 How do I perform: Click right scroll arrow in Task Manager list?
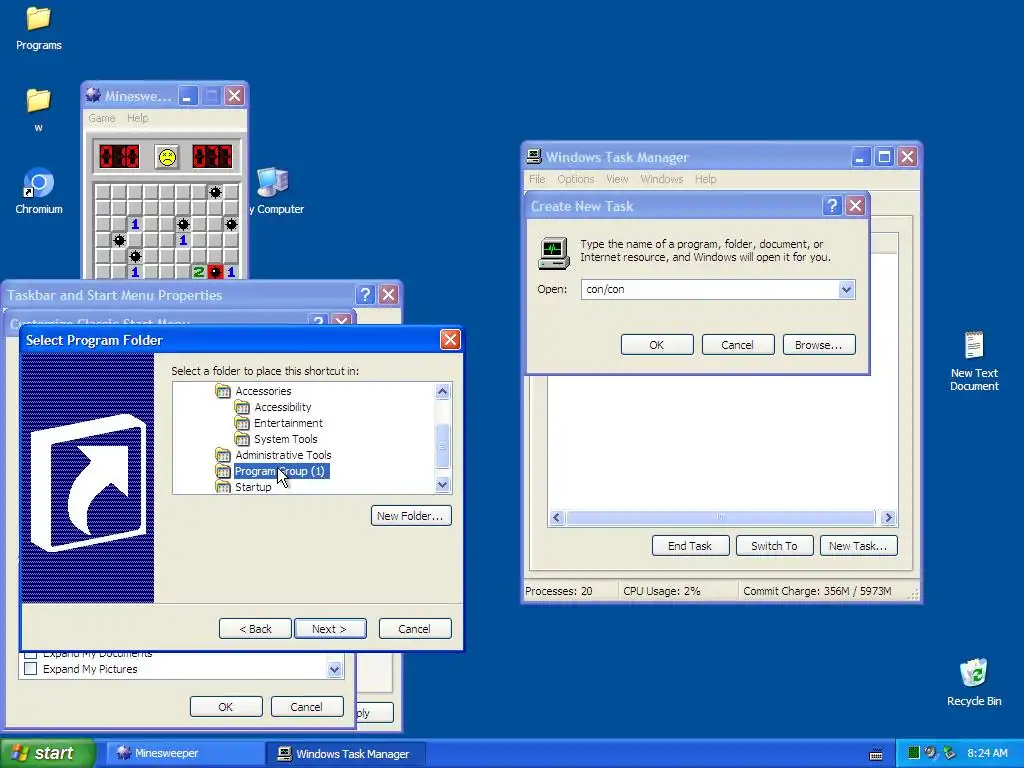[888, 518]
